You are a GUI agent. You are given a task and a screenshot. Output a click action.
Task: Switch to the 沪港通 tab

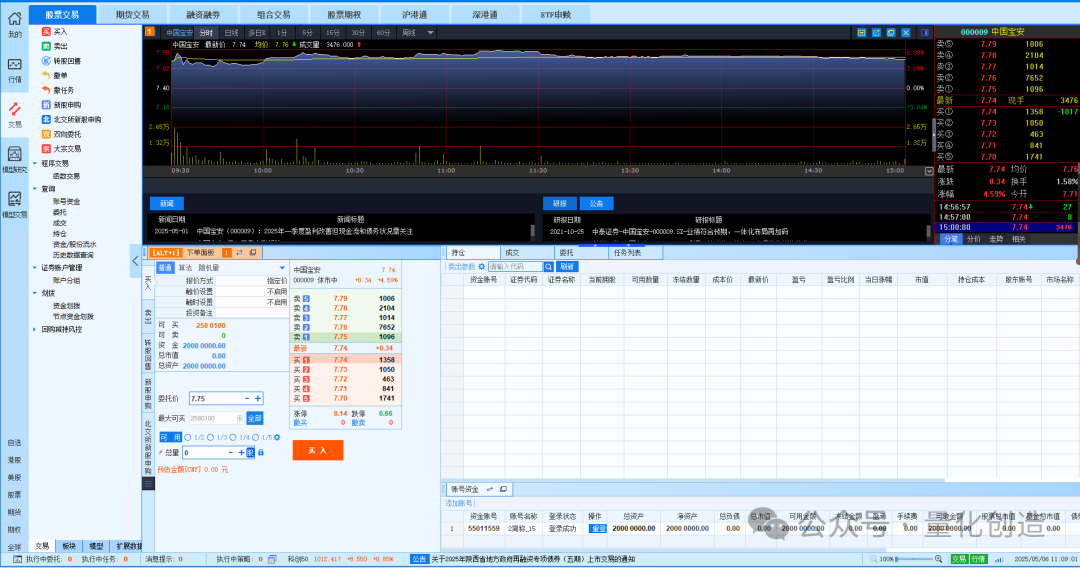coord(414,14)
